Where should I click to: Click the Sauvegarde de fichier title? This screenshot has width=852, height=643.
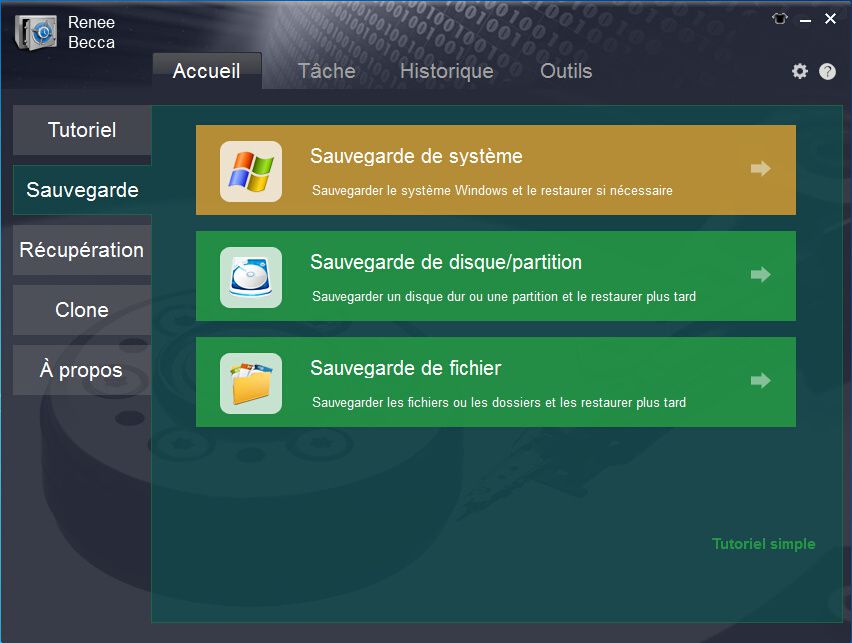tap(406, 369)
